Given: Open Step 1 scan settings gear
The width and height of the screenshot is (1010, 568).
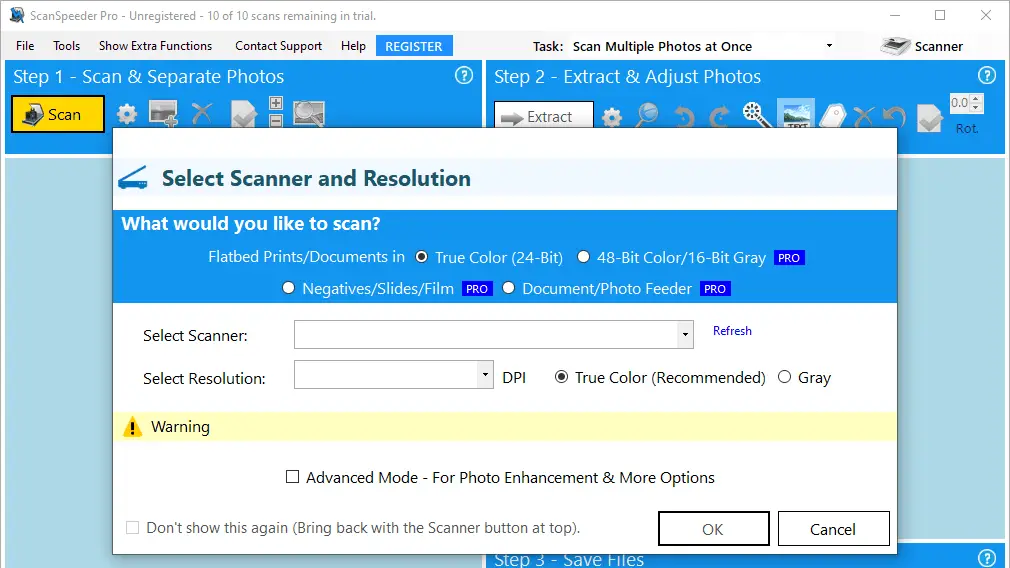Looking at the screenshot, I should pos(127,115).
